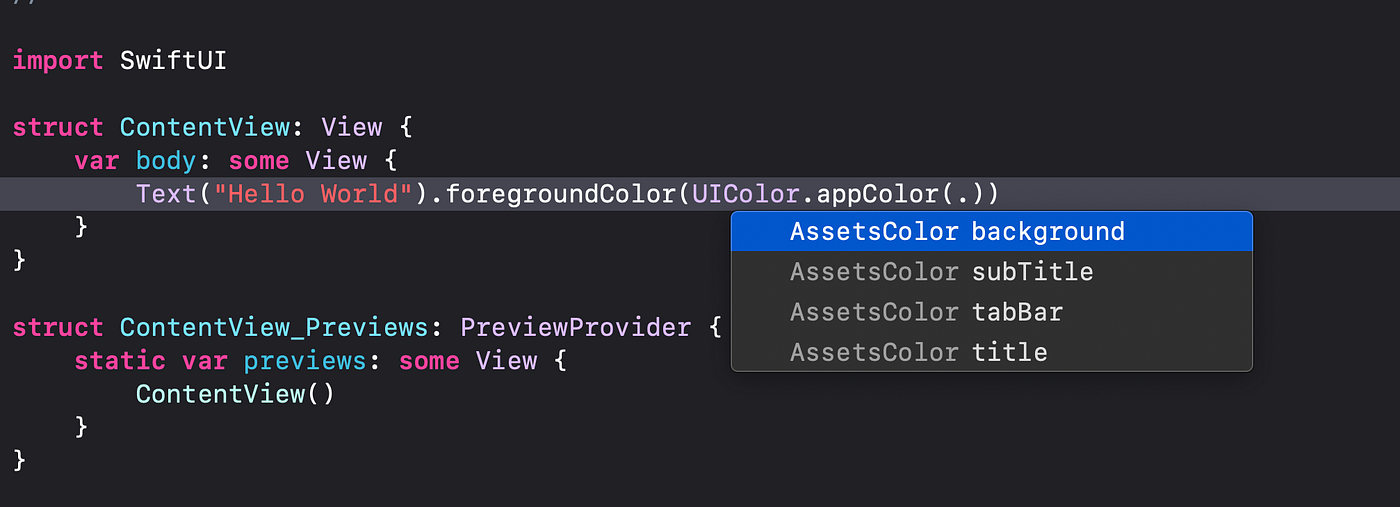Click the SwiftUI module name
1400x507 pixels.
coord(174,61)
